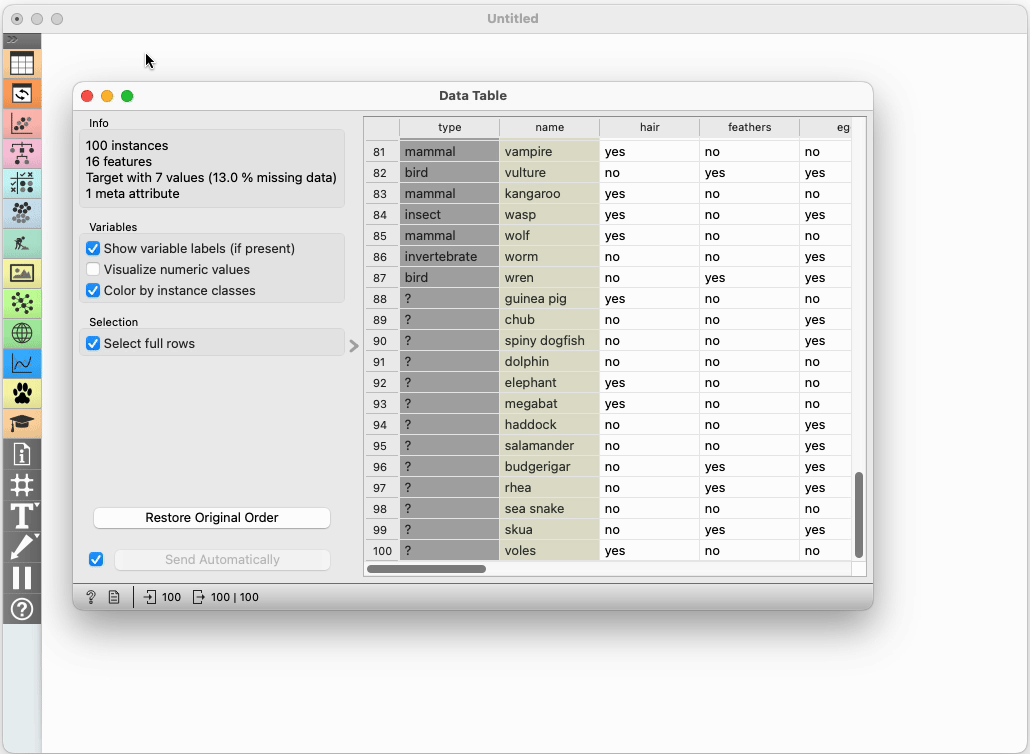Toggle Color by instance classes
The image size is (1030, 754).
[x=93, y=290]
